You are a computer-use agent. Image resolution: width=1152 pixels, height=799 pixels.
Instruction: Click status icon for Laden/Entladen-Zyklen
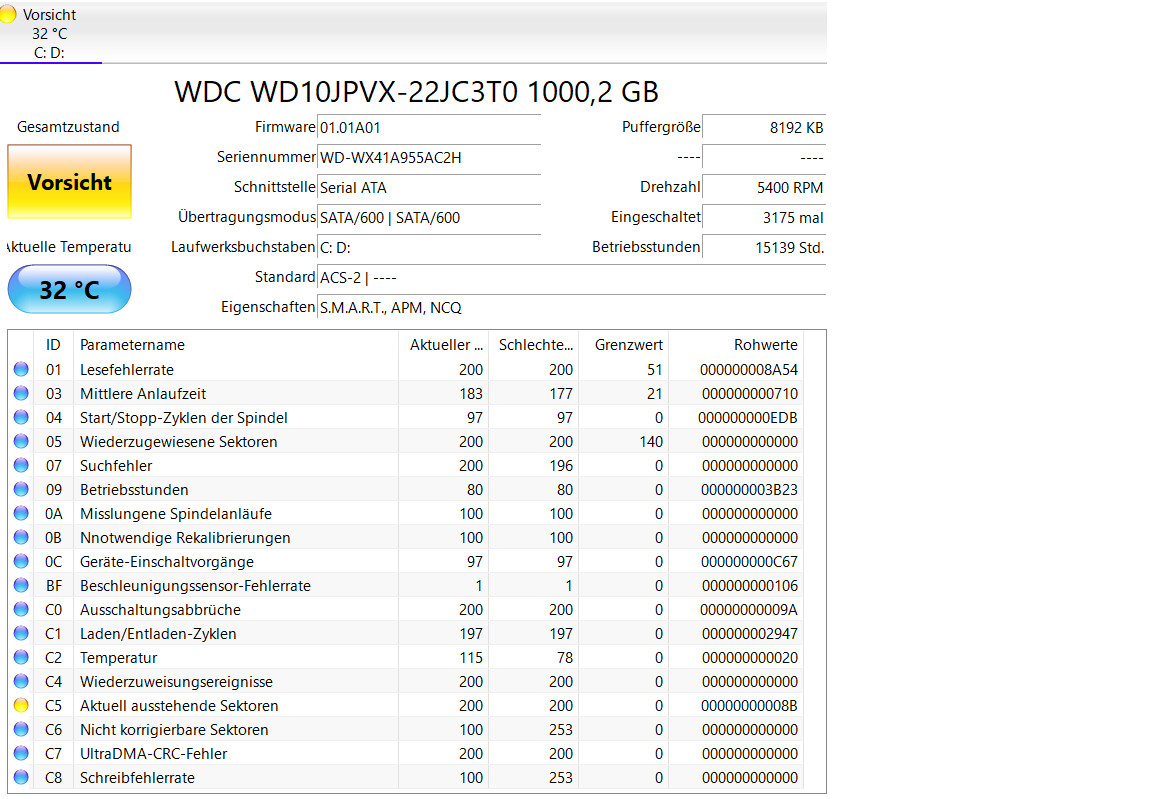coord(21,634)
